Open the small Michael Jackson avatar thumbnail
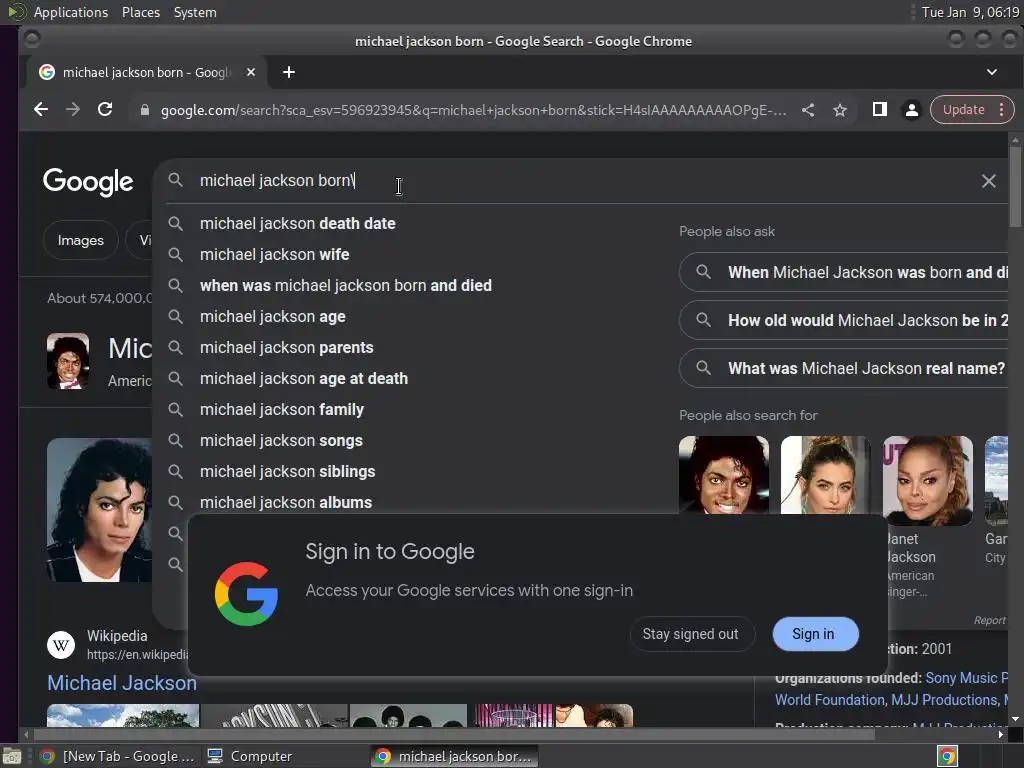The image size is (1024, 768). click(68, 361)
